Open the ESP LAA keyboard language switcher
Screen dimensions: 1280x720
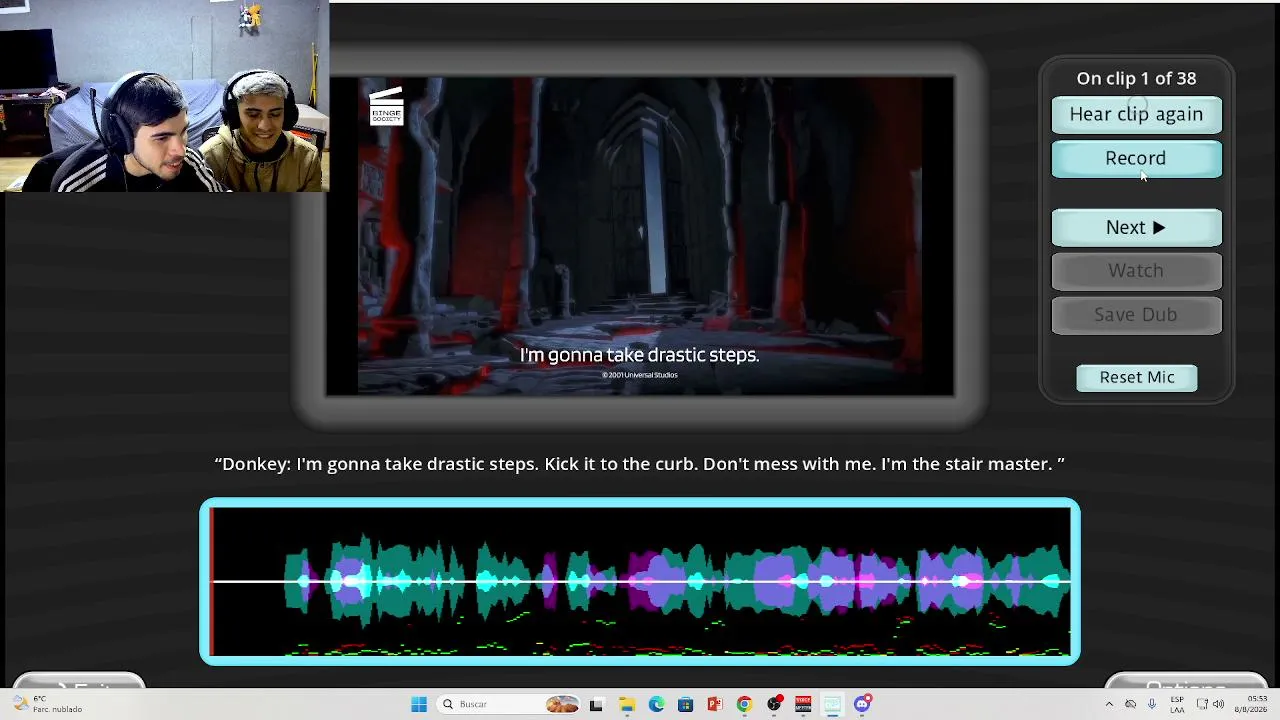(1177, 704)
